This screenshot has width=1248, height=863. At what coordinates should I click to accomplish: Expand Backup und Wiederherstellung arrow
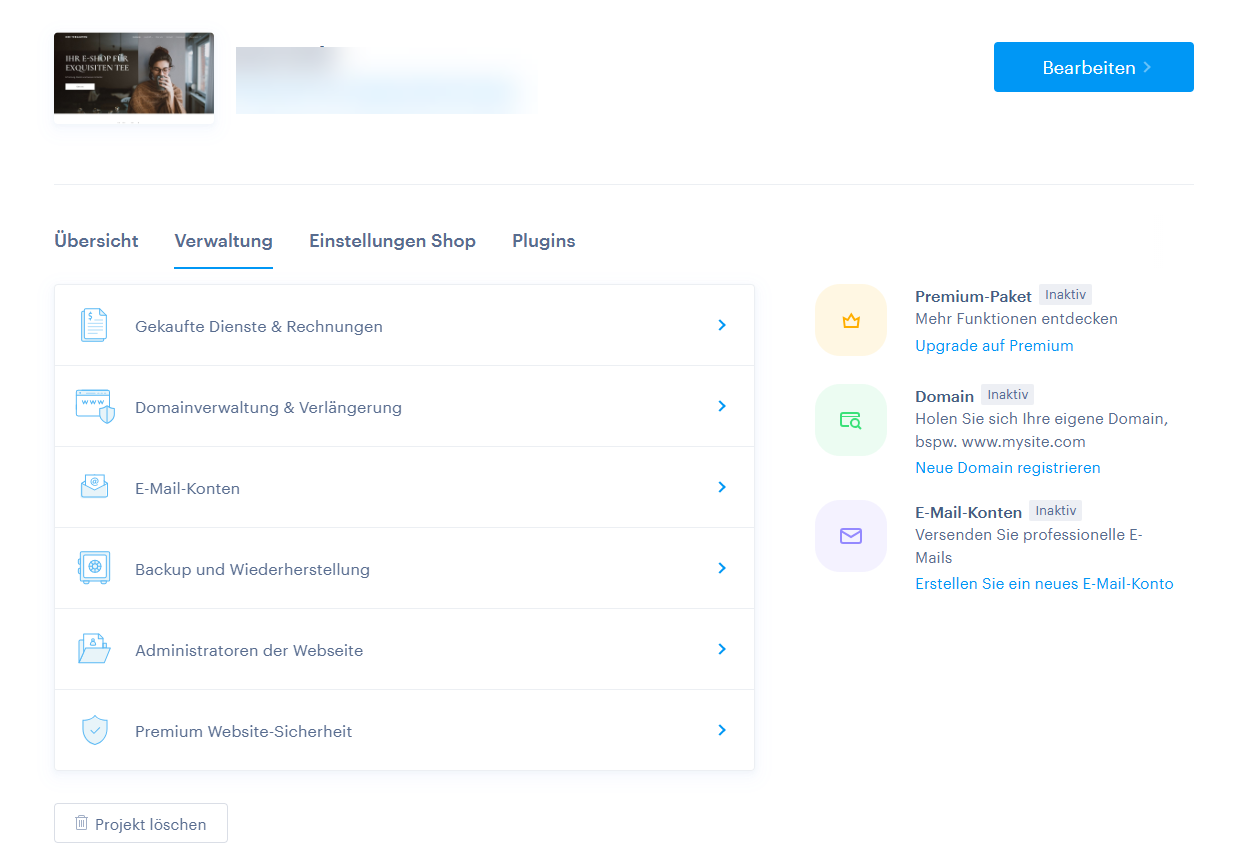point(721,568)
